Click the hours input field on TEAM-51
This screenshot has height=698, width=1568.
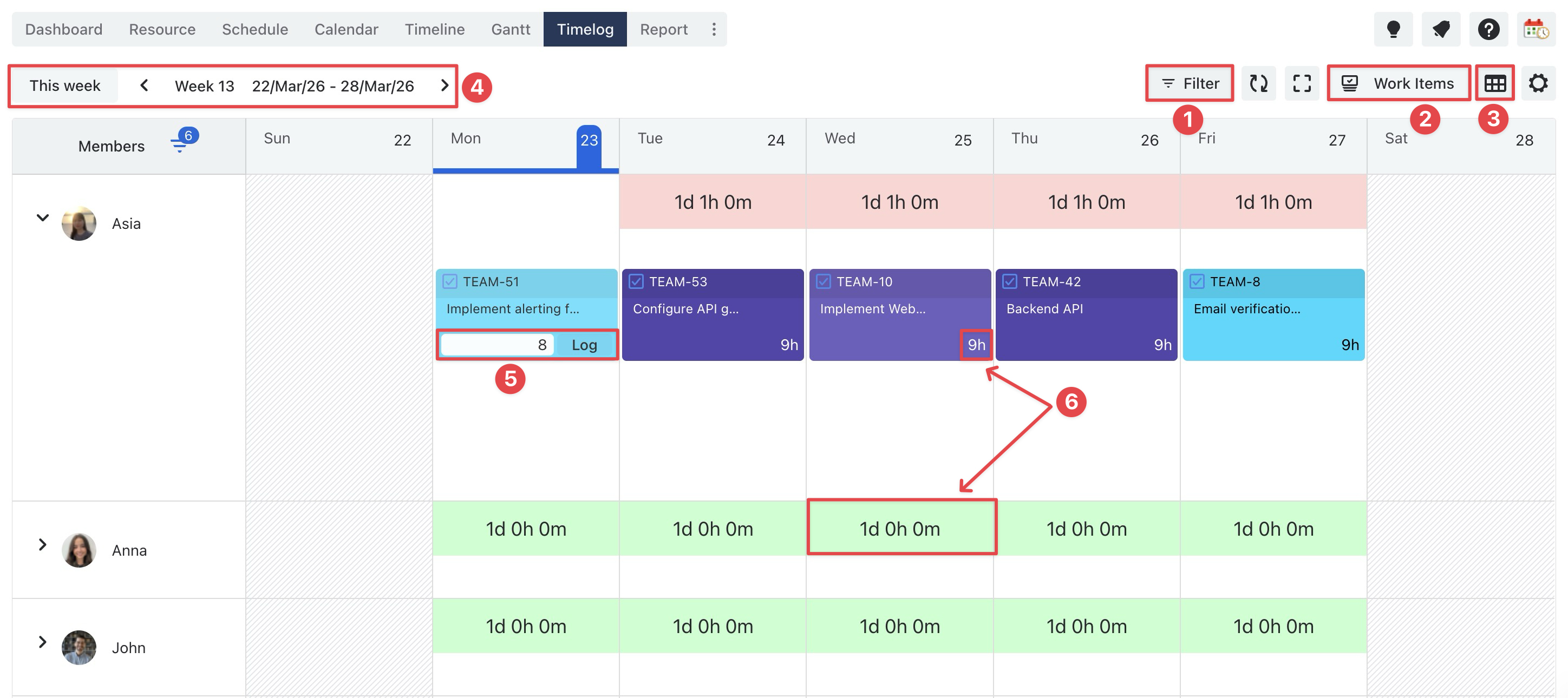[496, 345]
